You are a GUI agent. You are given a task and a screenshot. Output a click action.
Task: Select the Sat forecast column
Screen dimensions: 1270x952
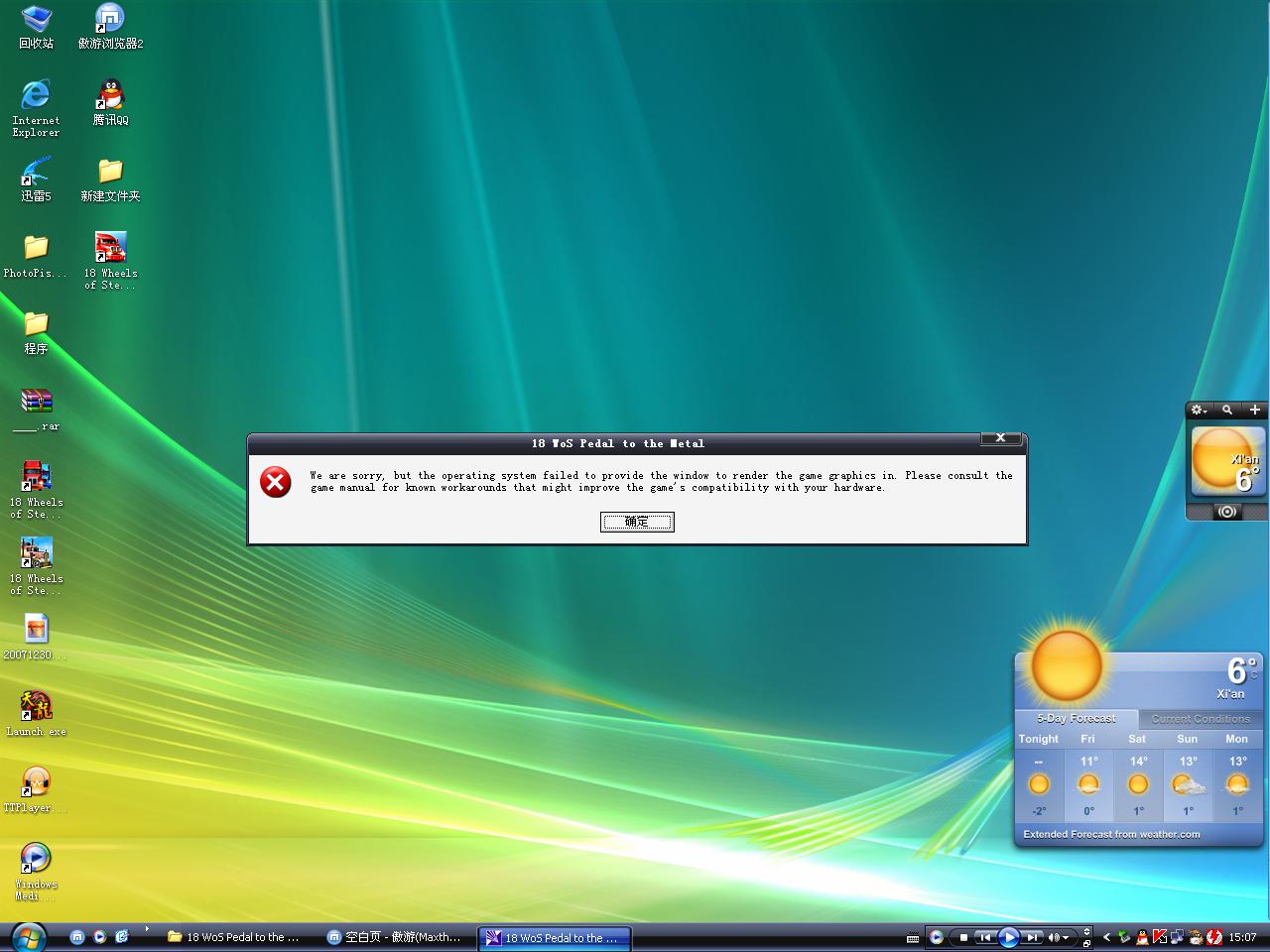1138,774
